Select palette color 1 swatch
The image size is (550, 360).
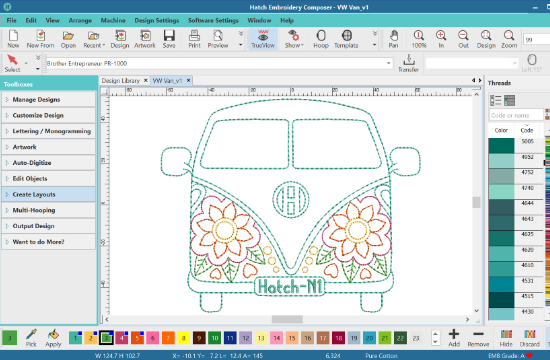point(75,338)
